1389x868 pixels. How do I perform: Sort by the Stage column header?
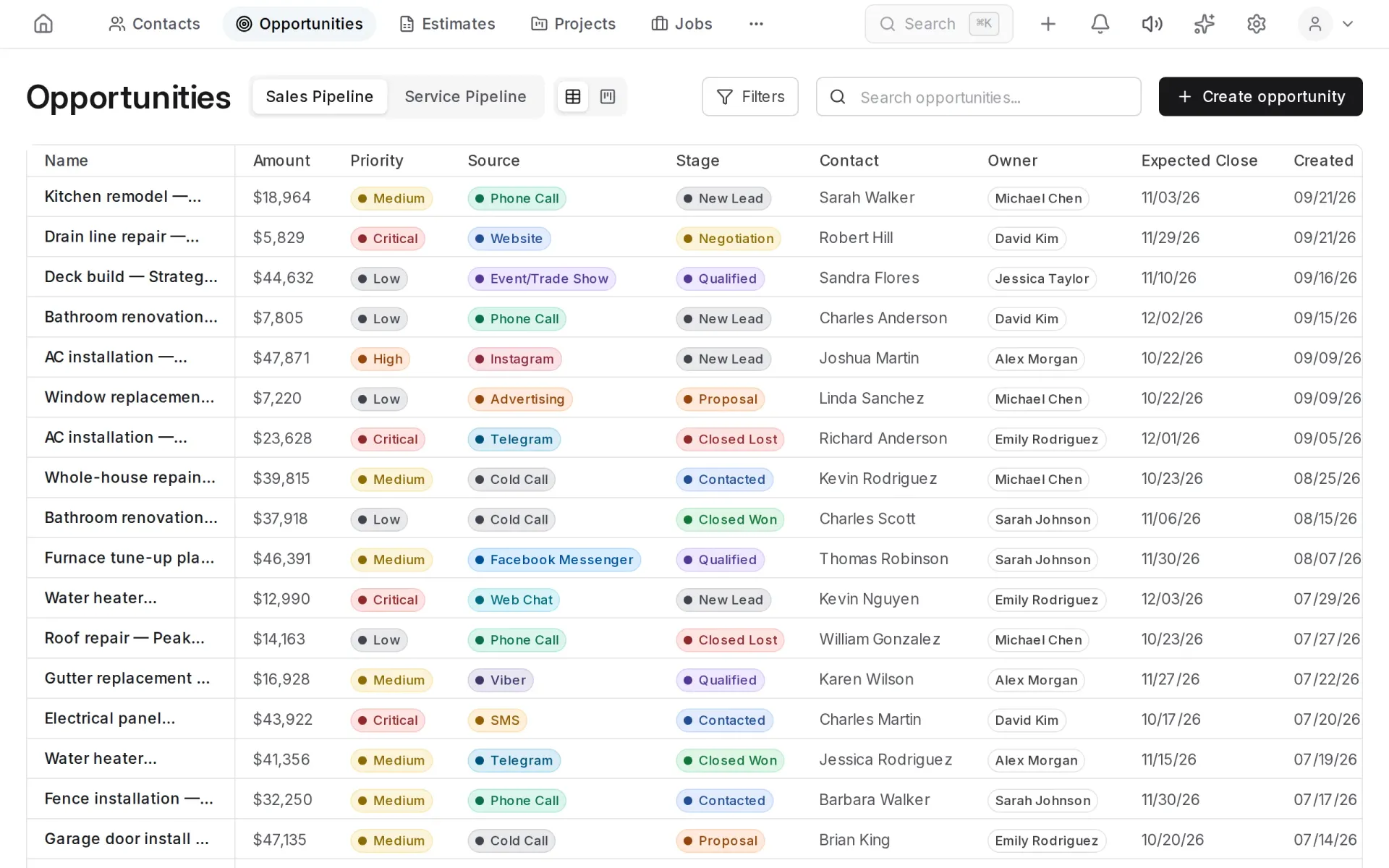[697, 161]
